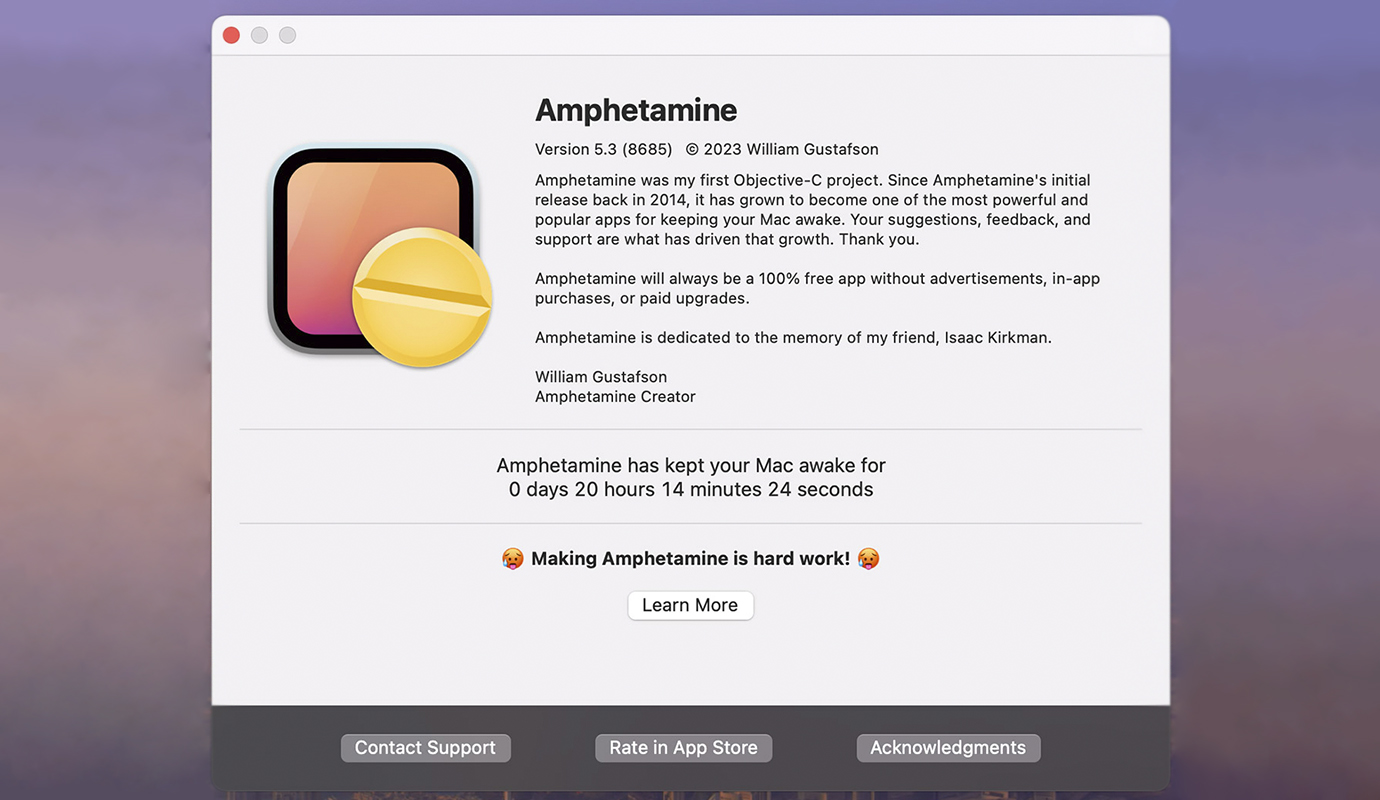The height and width of the screenshot is (800, 1380).
Task: Click the 'Making Amphetamine is hard work!' heading
Action: 690,559
